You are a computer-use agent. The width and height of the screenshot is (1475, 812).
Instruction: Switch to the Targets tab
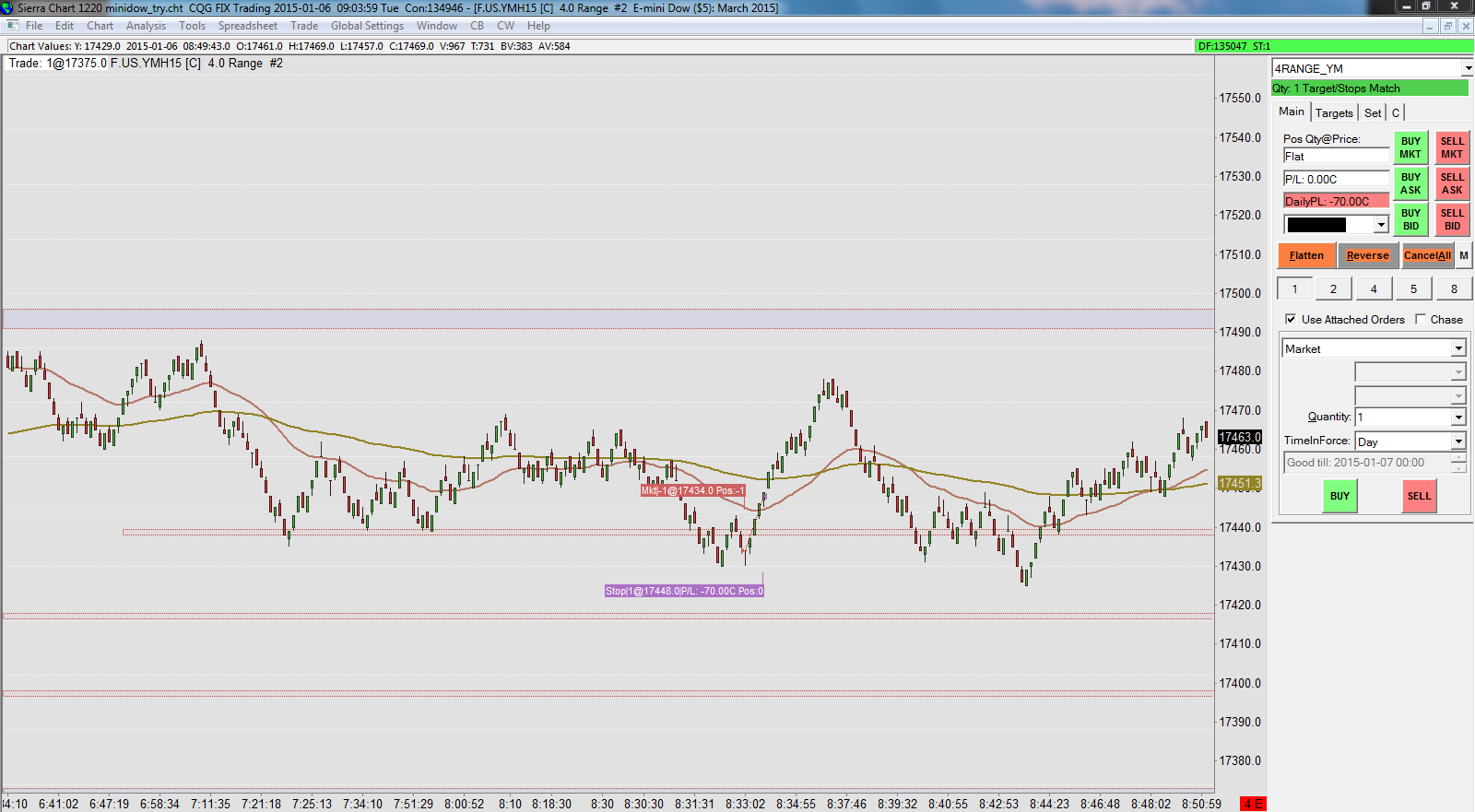[1334, 112]
